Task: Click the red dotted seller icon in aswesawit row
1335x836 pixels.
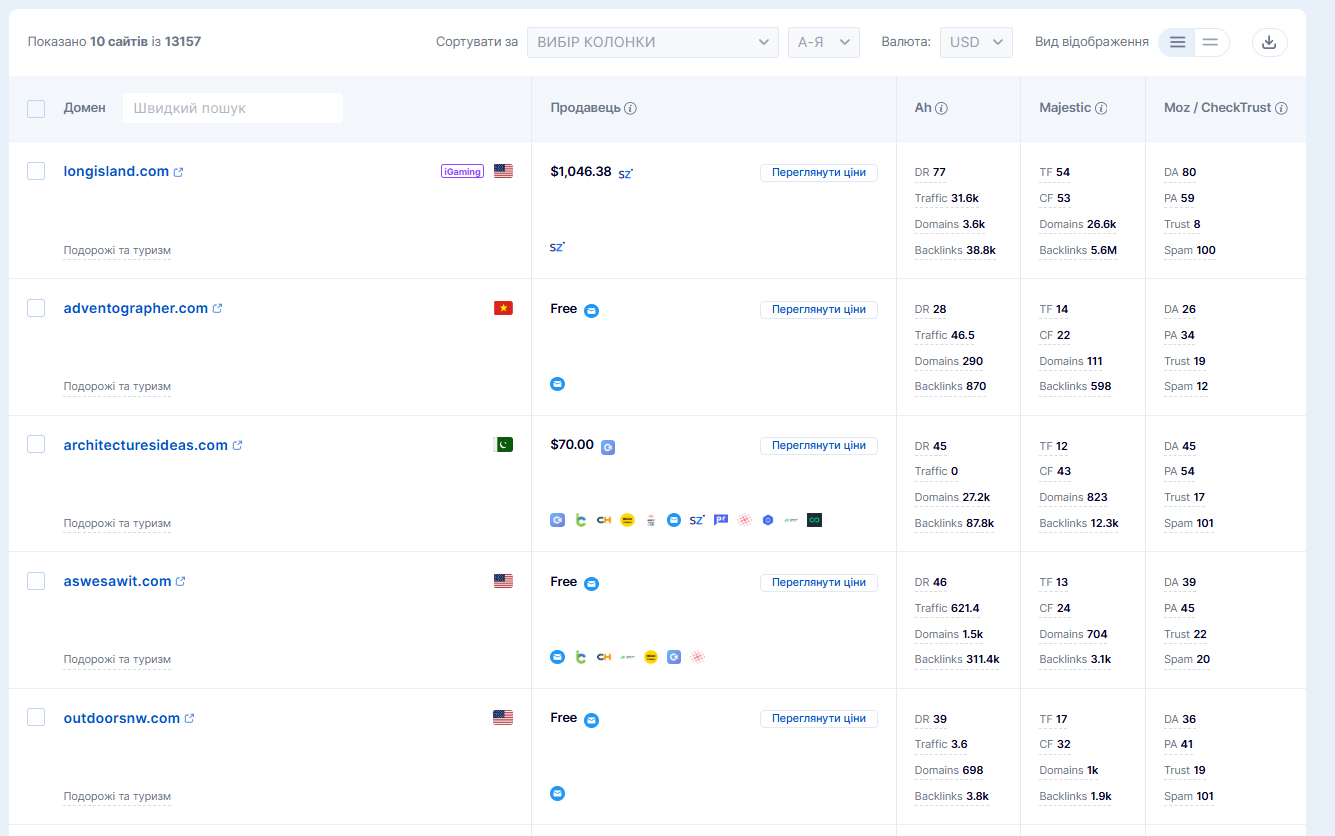Action: [x=698, y=657]
